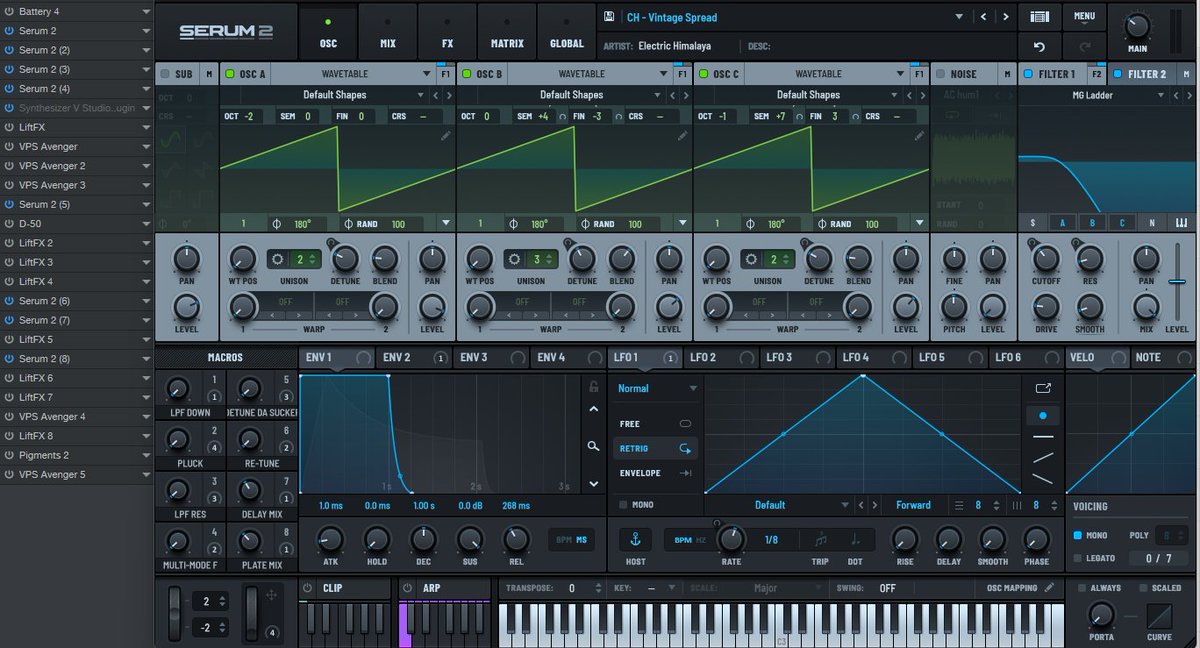Click the CLIP button
The height and width of the screenshot is (648, 1200).
[x=333, y=588]
